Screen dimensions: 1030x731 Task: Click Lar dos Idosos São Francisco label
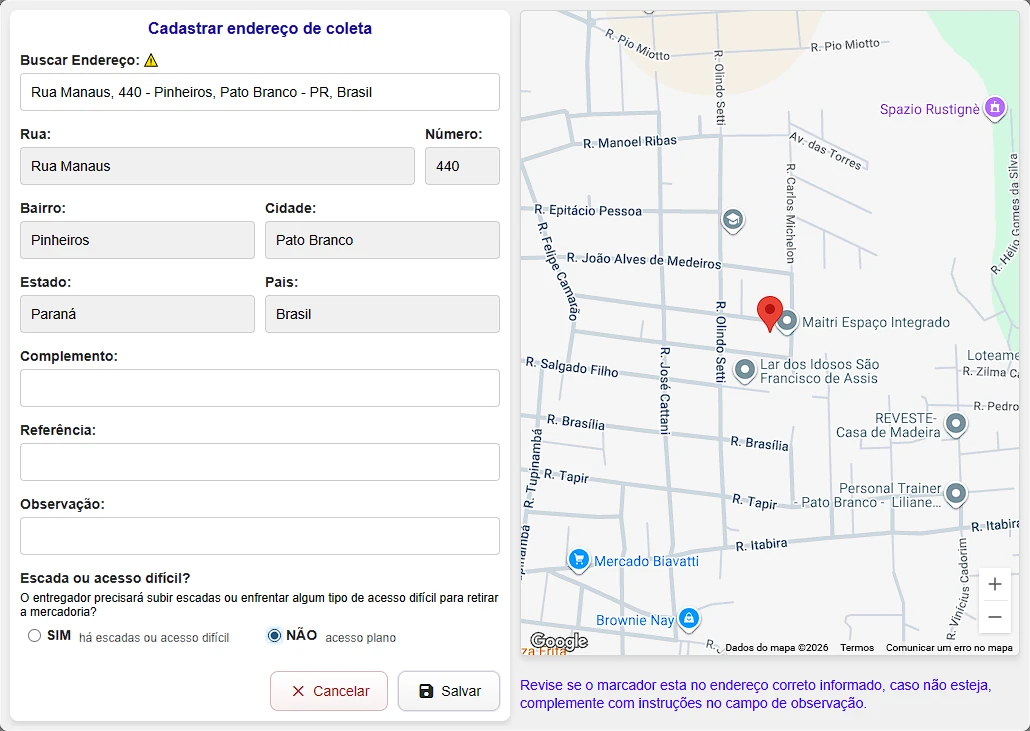819,371
